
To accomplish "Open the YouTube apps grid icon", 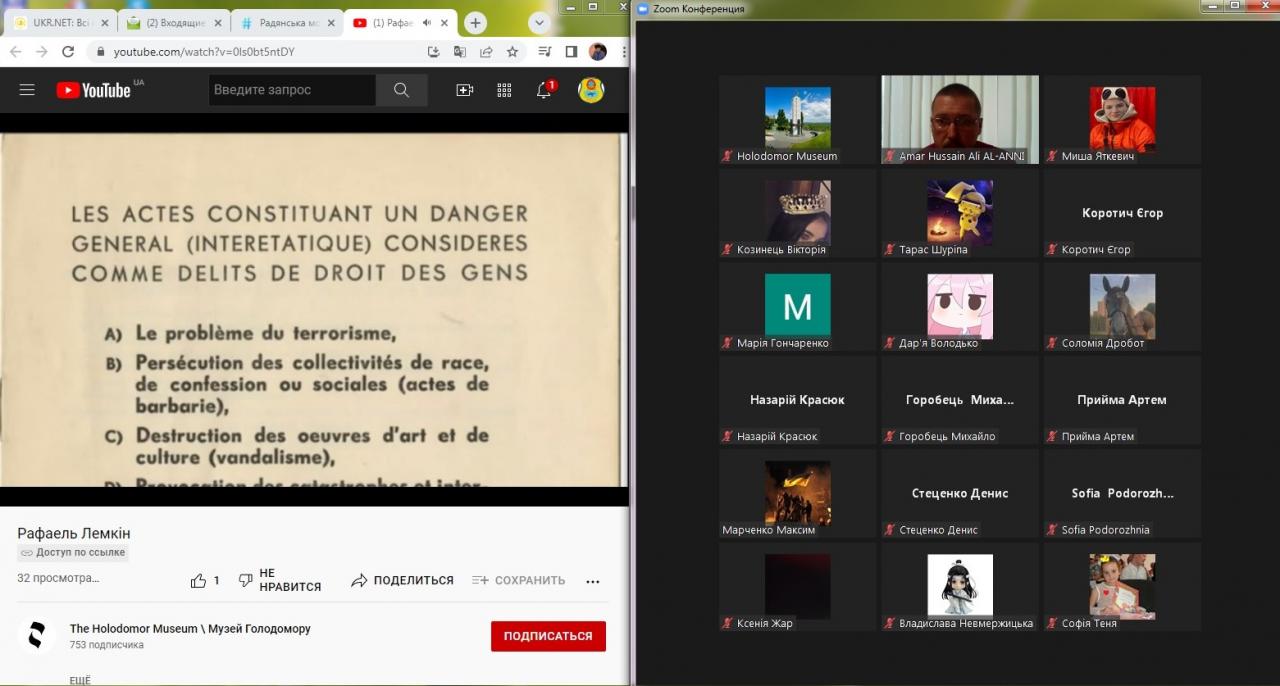I will click(x=504, y=90).
